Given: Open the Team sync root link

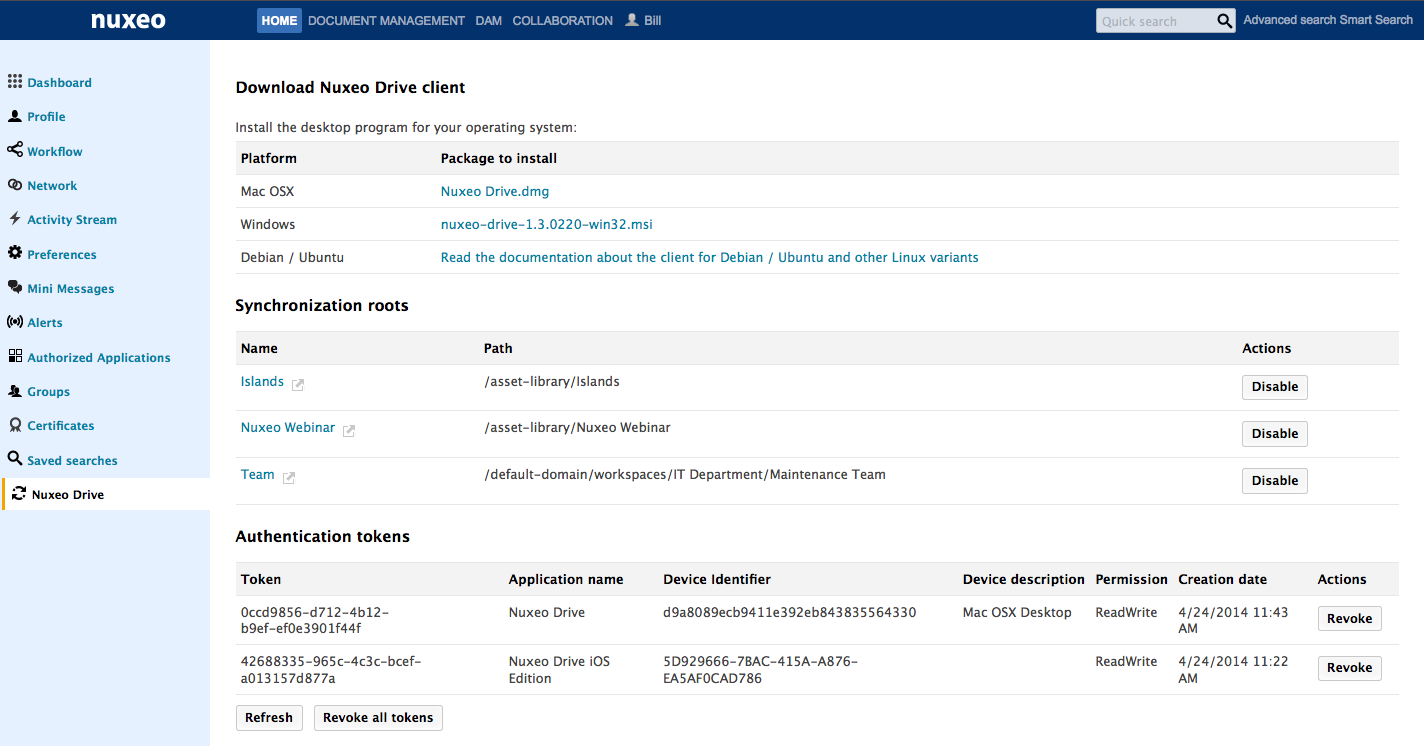Looking at the screenshot, I should [x=257, y=474].
